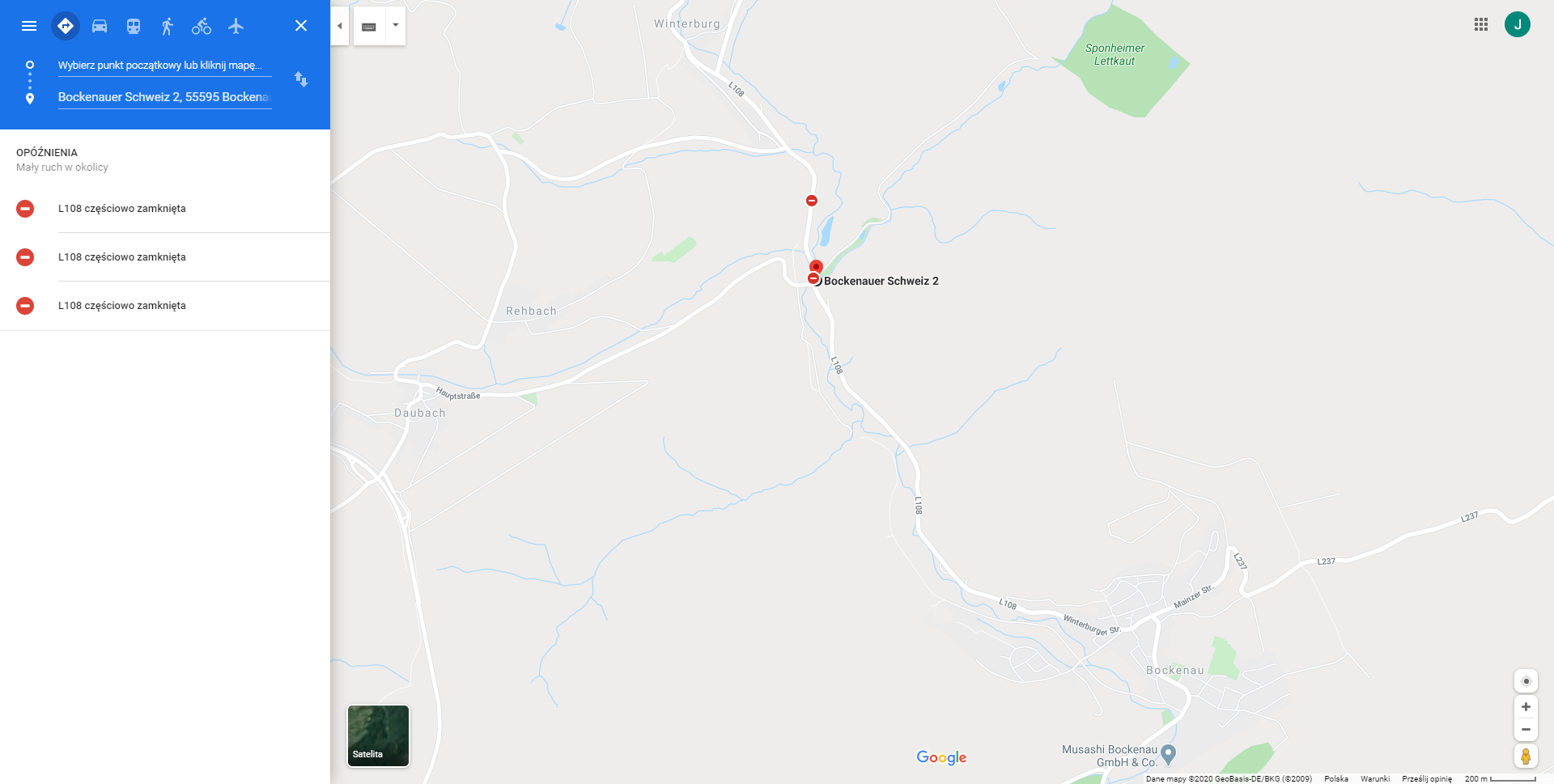Screen dimensions: 1554x784
Task: Collapse the side panel
Action: click(340, 26)
